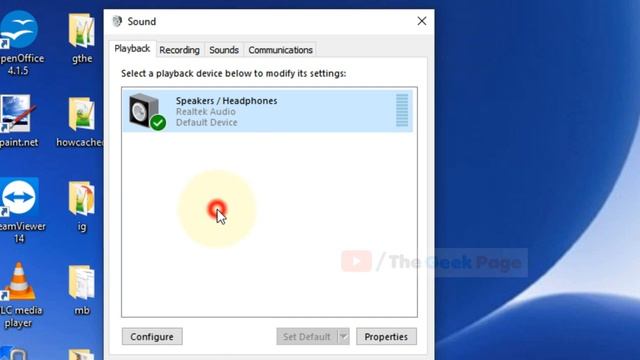
Task: Click the Speakers volume level meter
Action: (x=402, y=110)
